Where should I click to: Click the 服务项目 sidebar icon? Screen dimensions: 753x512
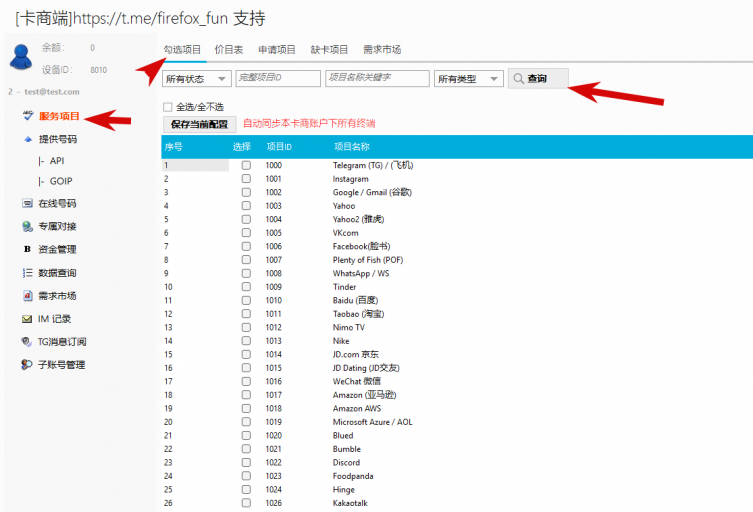click(x=28, y=116)
